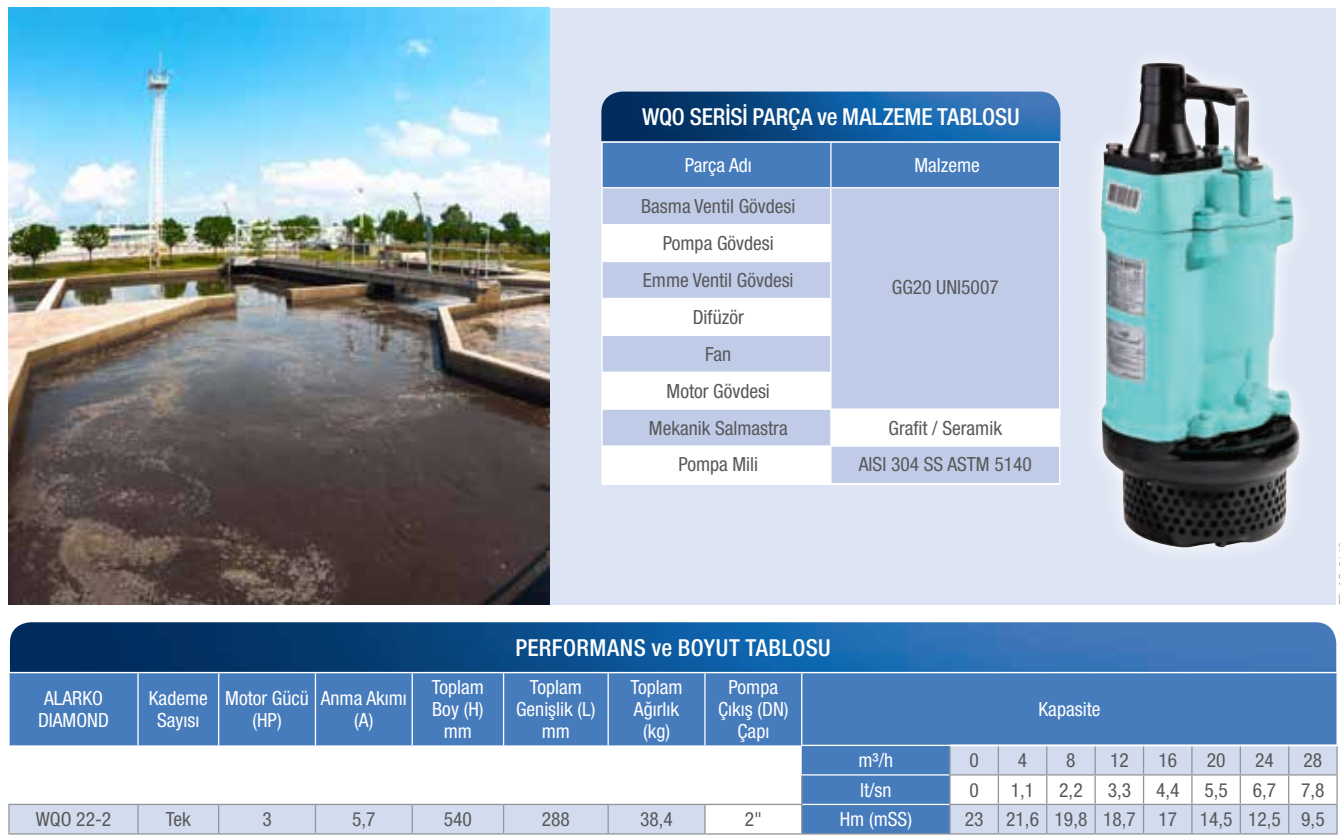This screenshot has width=1340, height=837.
Task: Select the 'Basma Ventil Gövdesi' row
Action: pos(717,207)
